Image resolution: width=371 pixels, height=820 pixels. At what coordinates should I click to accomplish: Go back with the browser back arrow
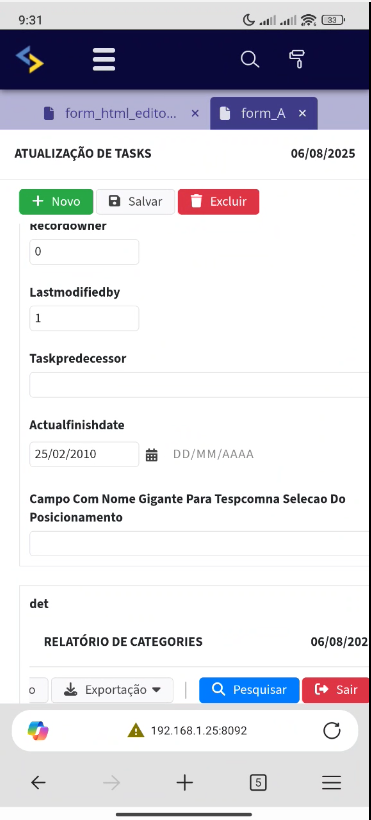[x=38, y=782]
